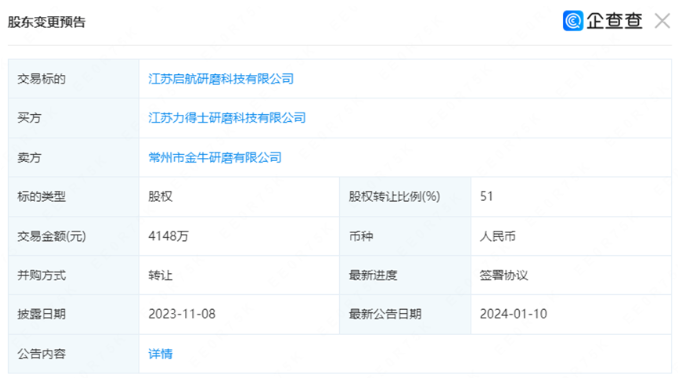Click the 51 percentage value
Screen dimensions: 681x384
(486, 196)
